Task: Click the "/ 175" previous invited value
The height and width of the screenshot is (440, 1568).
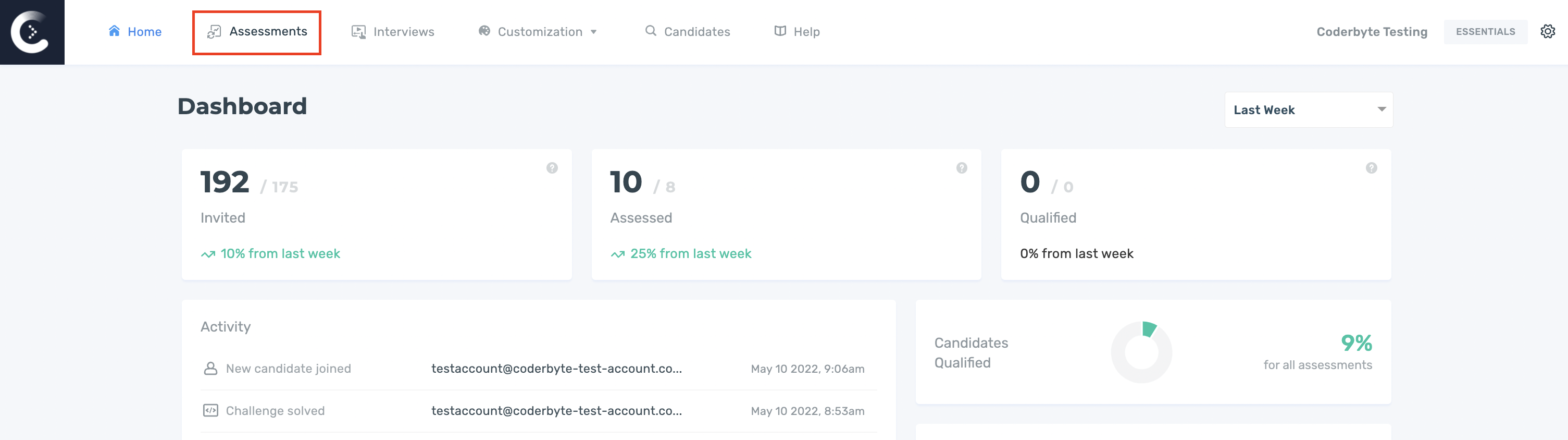Action: [279, 187]
